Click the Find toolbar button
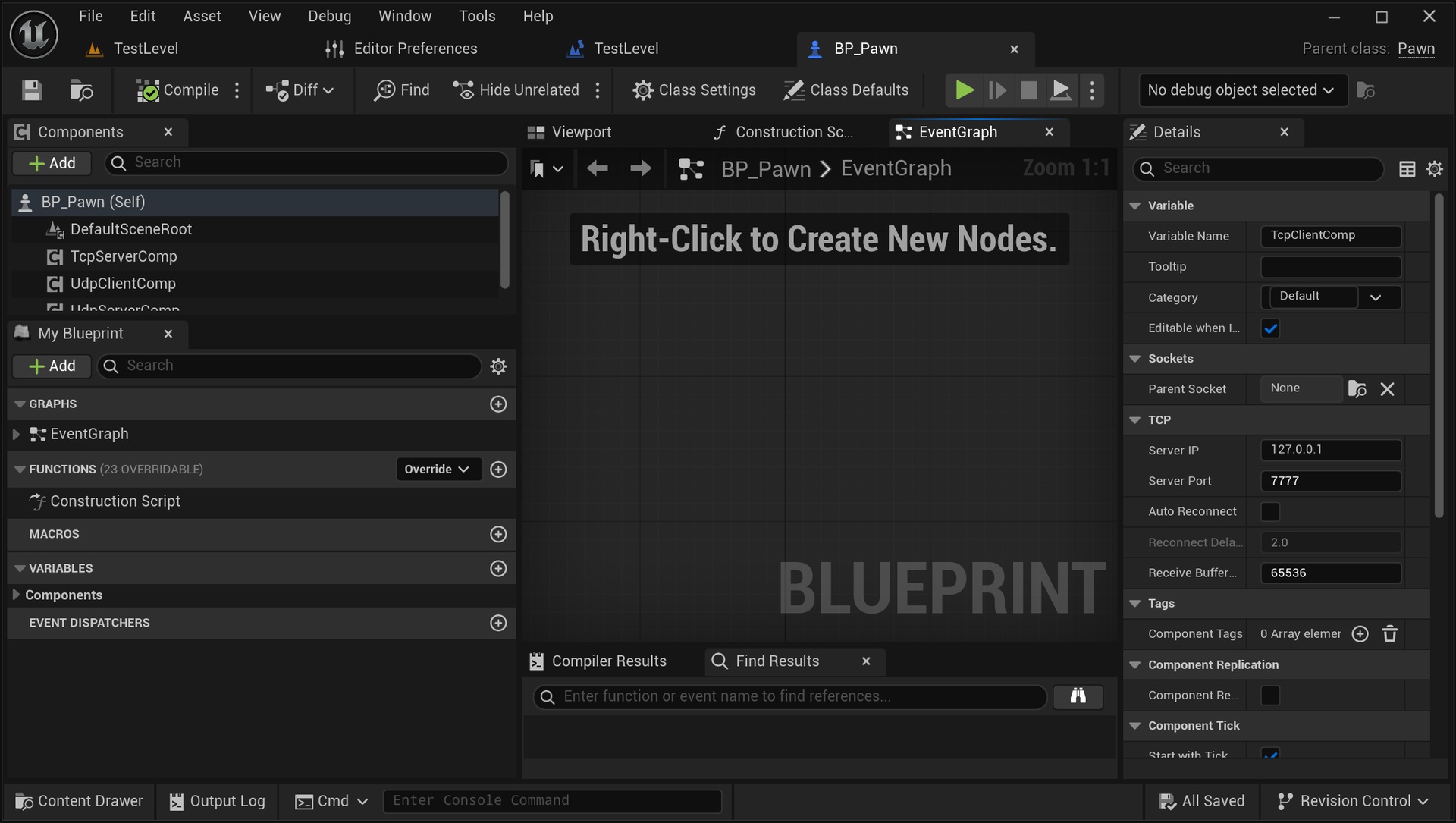Screen dimensions: 1456x823 402,90
